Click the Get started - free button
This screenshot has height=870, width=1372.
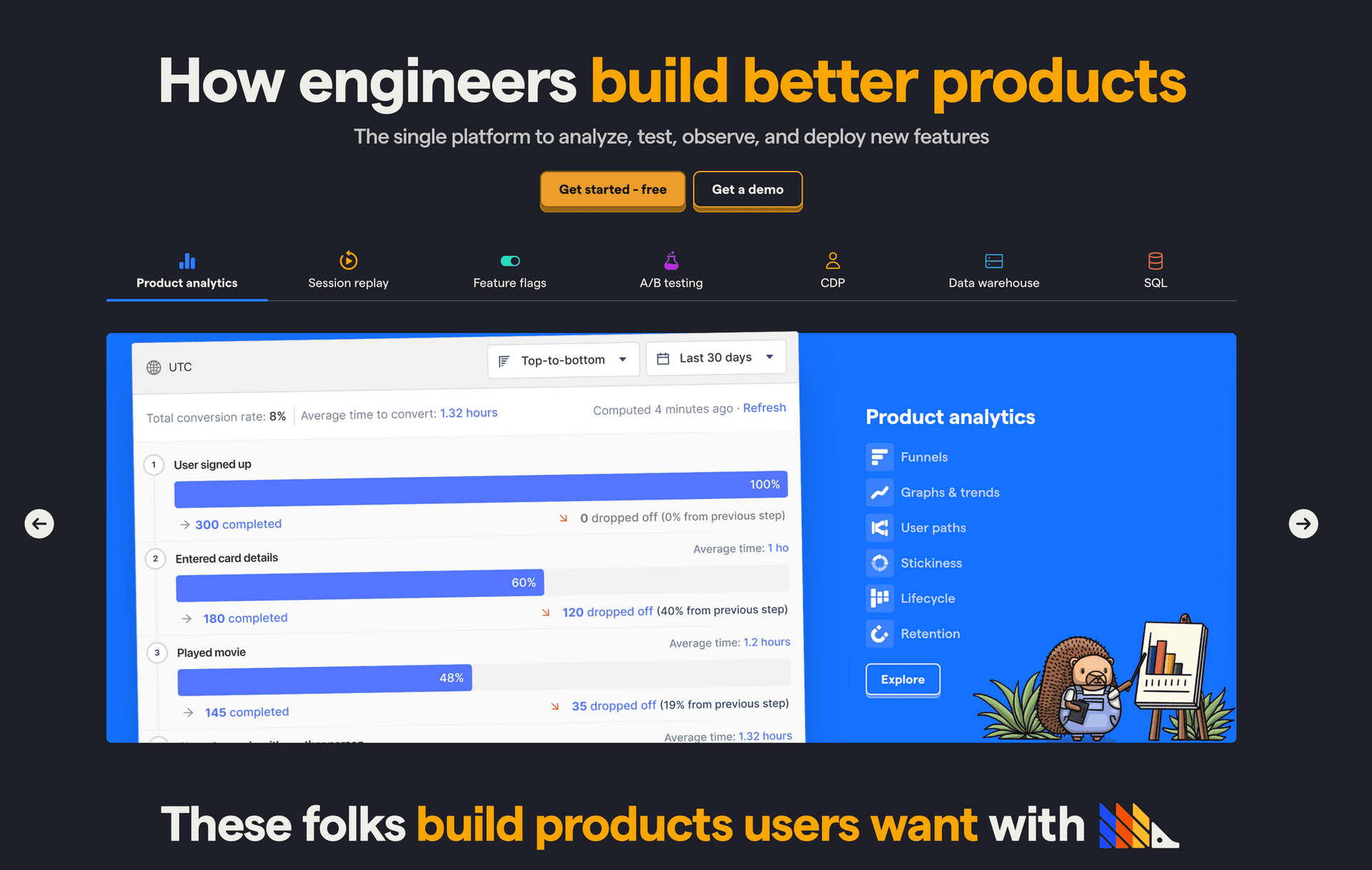click(x=613, y=189)
